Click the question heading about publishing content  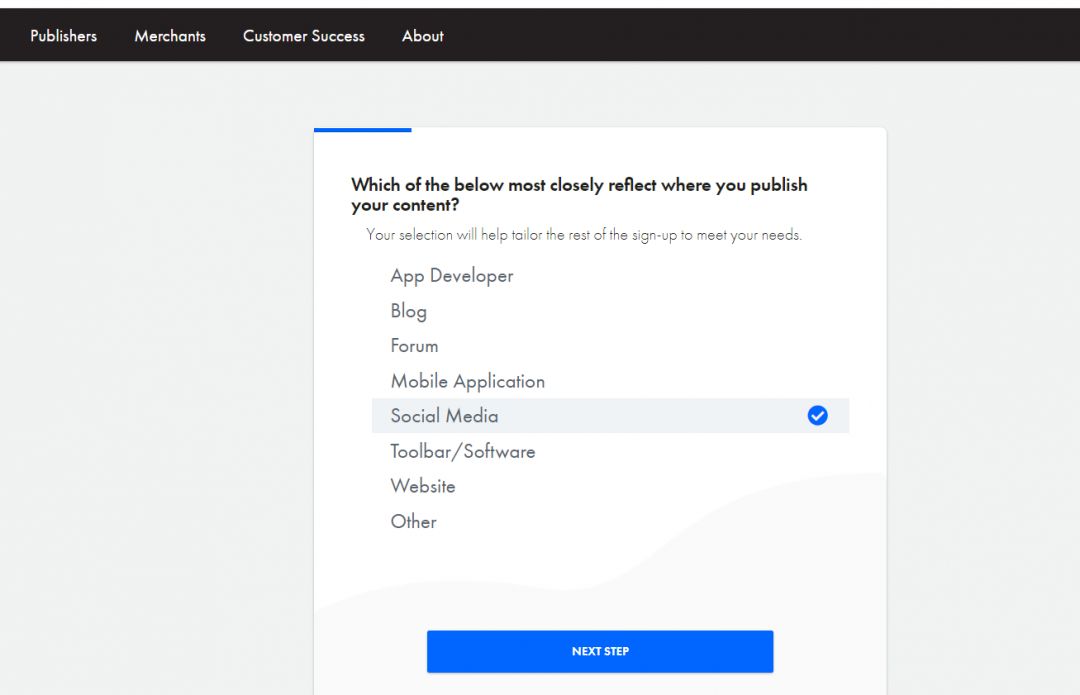click(x=579, y=195)
